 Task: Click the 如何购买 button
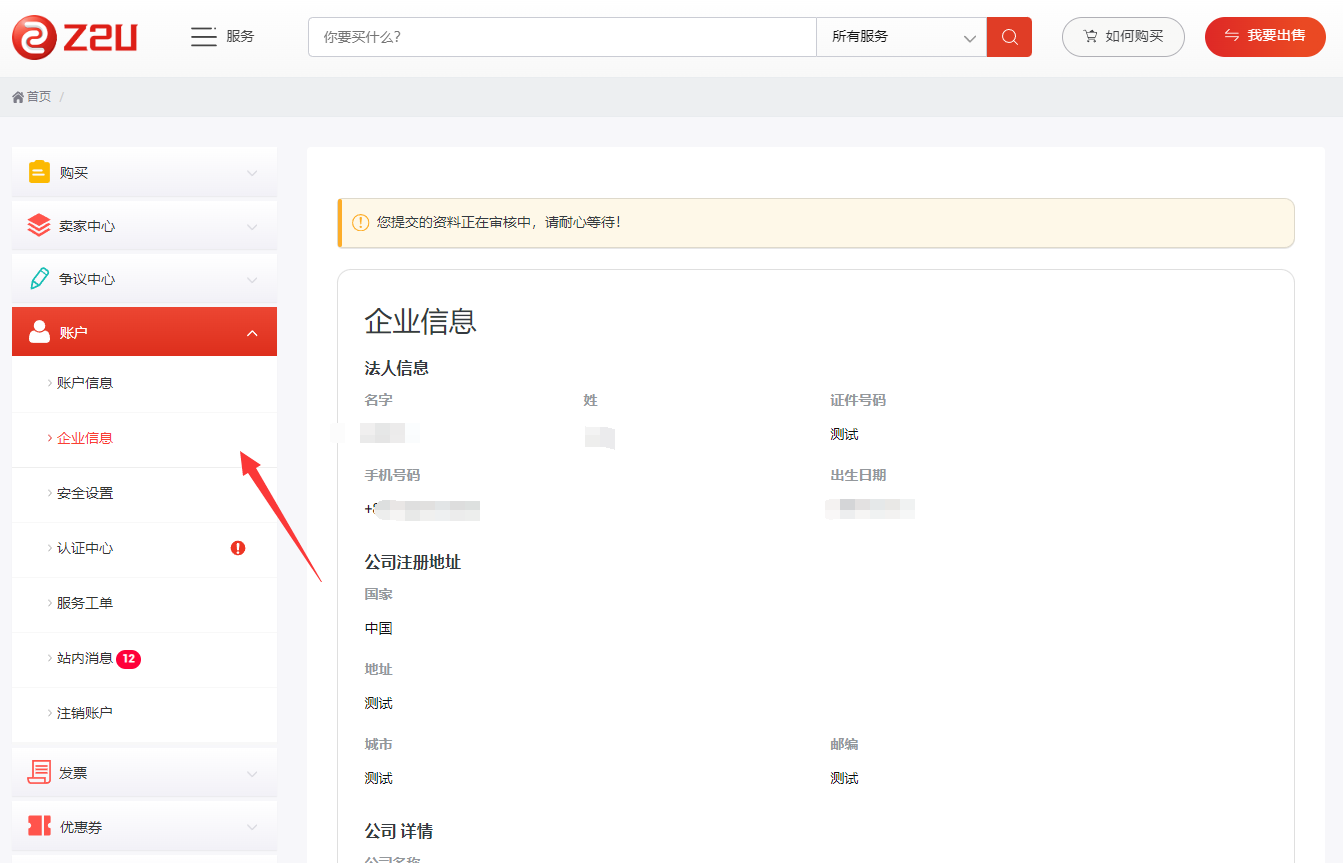coord(1123,37)
